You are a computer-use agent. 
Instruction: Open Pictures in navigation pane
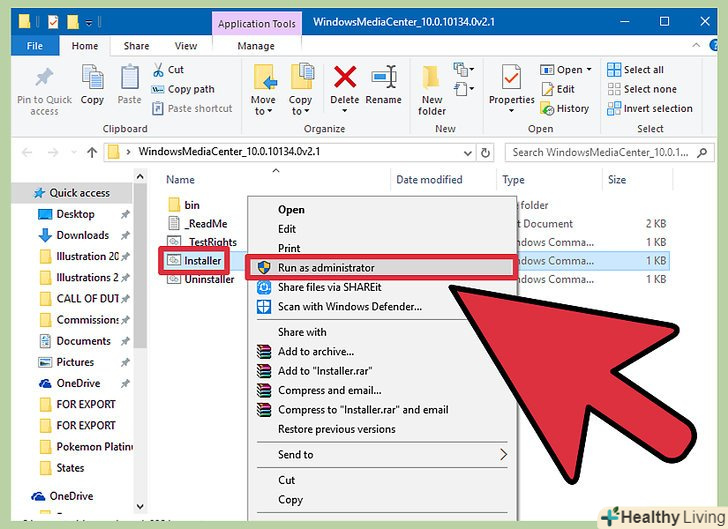click(x=75, y=362)
